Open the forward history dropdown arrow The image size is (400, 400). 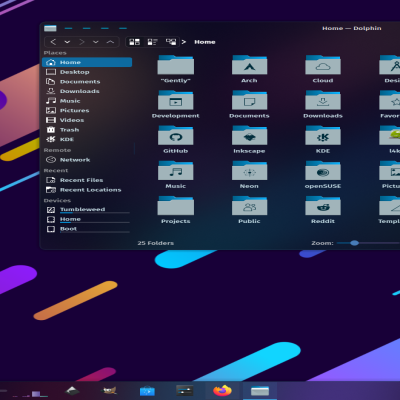(x=96, y=42)
